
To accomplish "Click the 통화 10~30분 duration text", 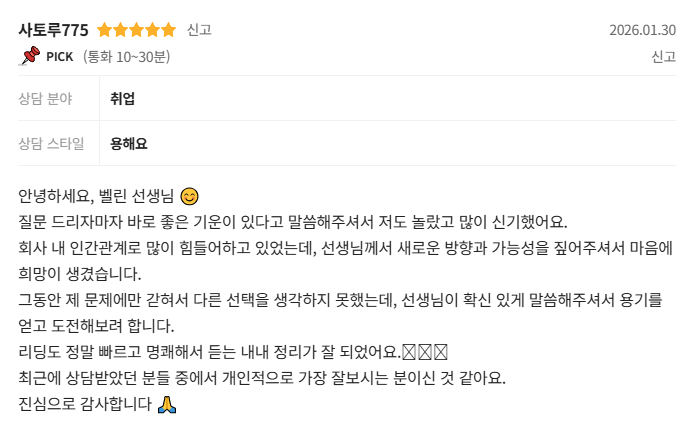I will (127, 57).
